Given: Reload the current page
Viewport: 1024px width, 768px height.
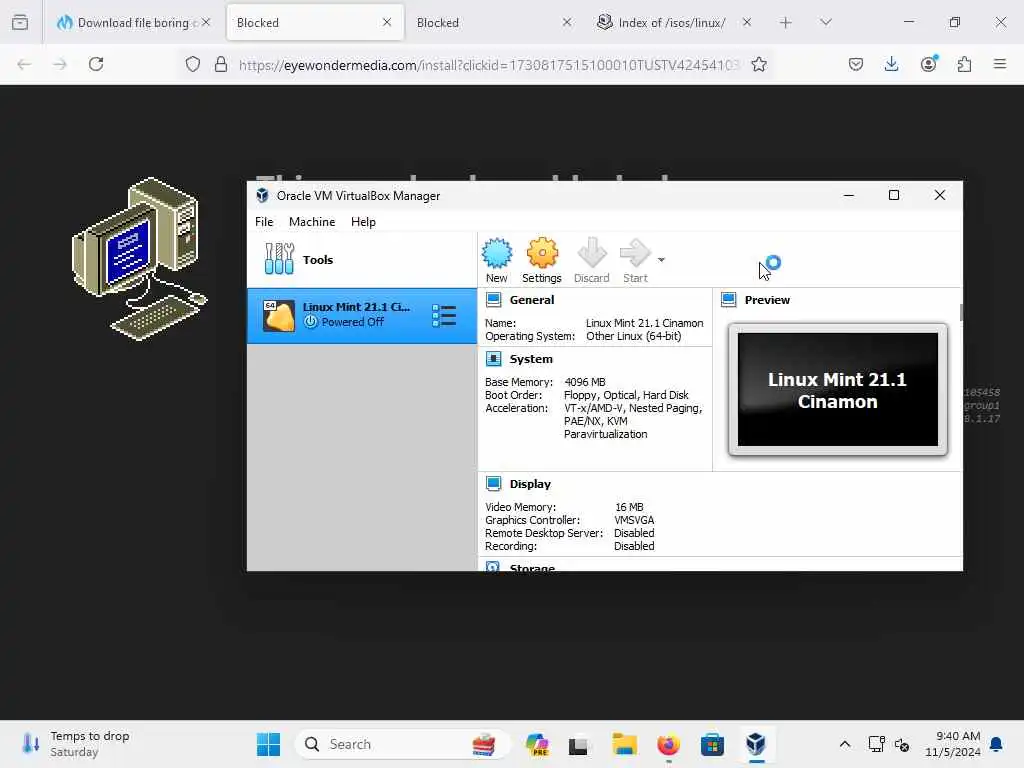Looking at the screenshot, I should coord(96,64).
